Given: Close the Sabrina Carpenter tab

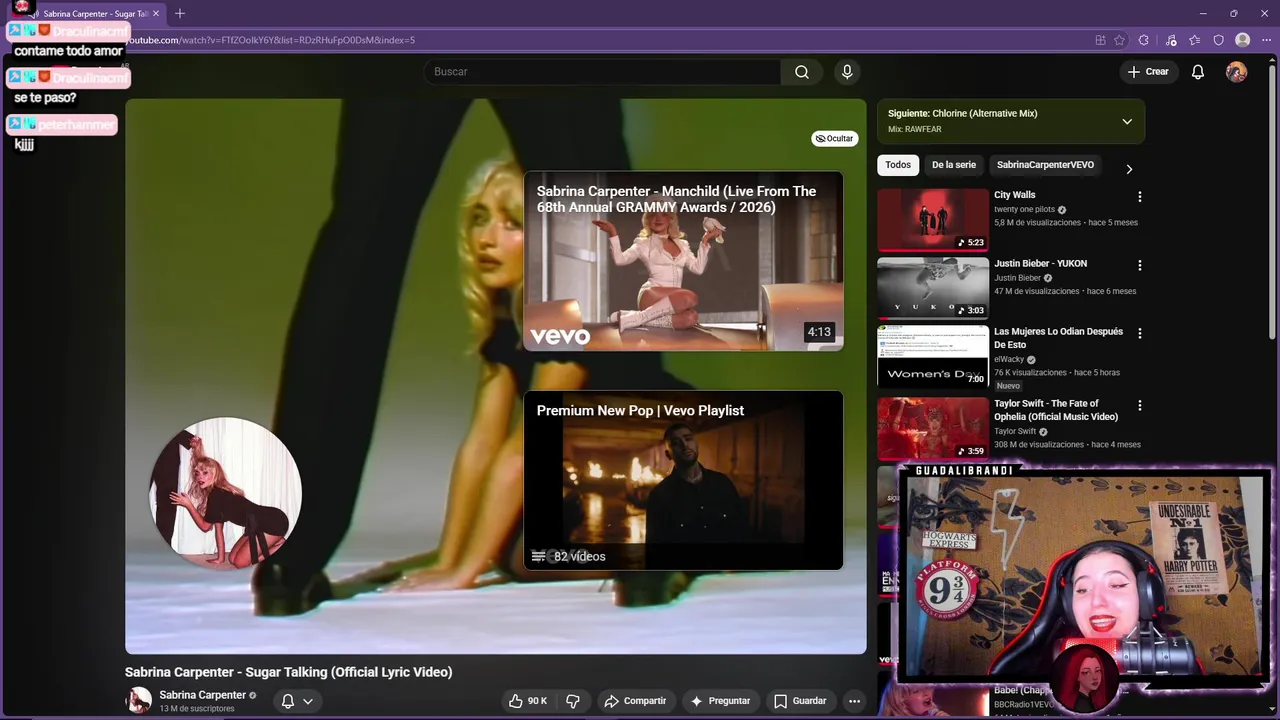Looking at the screenshot, I should [156, 14].
